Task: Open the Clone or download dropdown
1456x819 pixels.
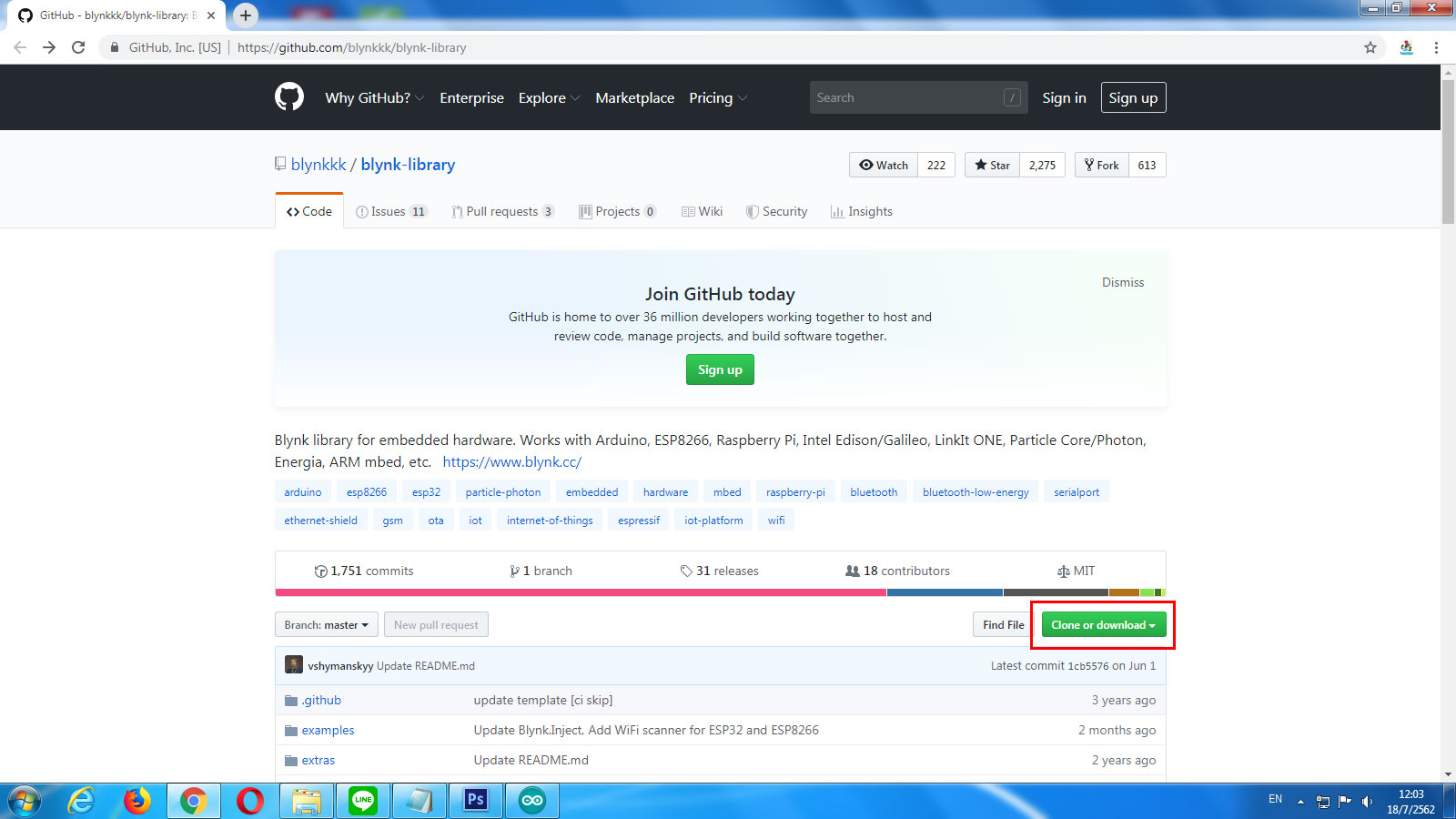Action: (x=1104, y=625)
